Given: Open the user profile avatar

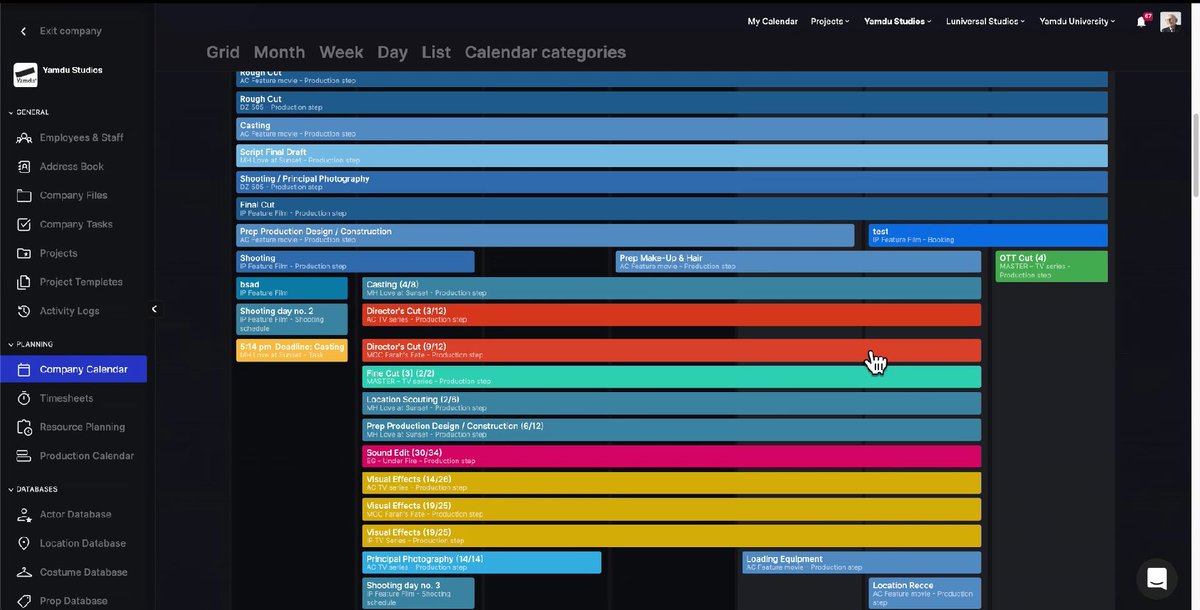Looking at the screenshot, I should click(1170, 21).
